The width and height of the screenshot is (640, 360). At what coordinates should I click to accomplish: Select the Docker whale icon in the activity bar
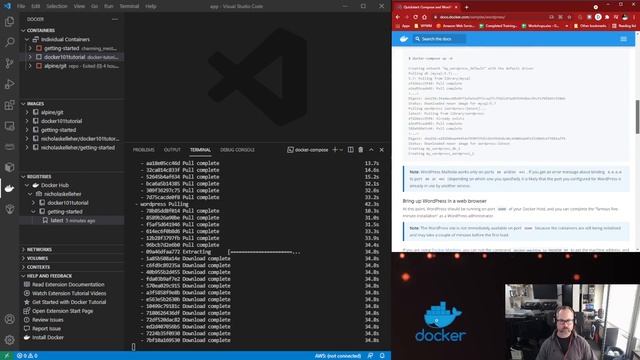pos(9,188)
